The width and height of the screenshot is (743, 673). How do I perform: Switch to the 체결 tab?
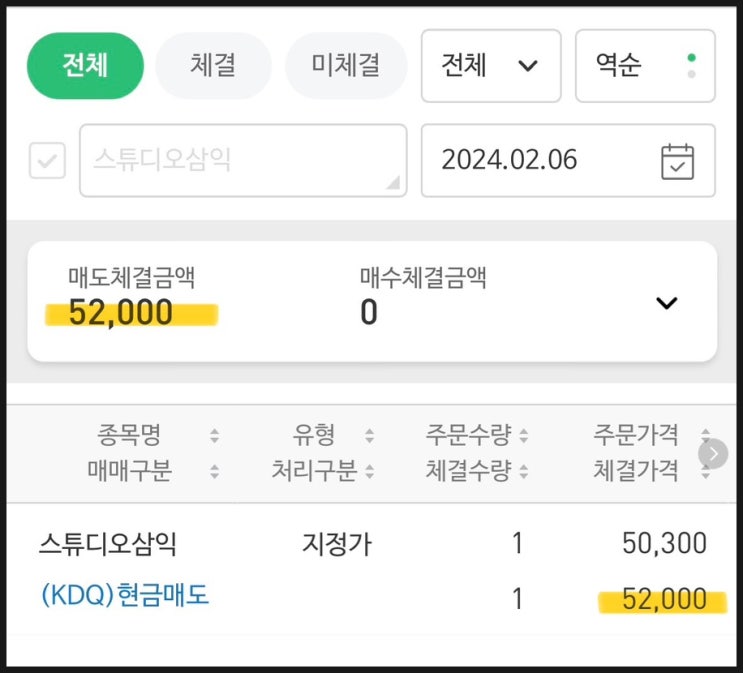pyautogui.click(x=213, y=66)
